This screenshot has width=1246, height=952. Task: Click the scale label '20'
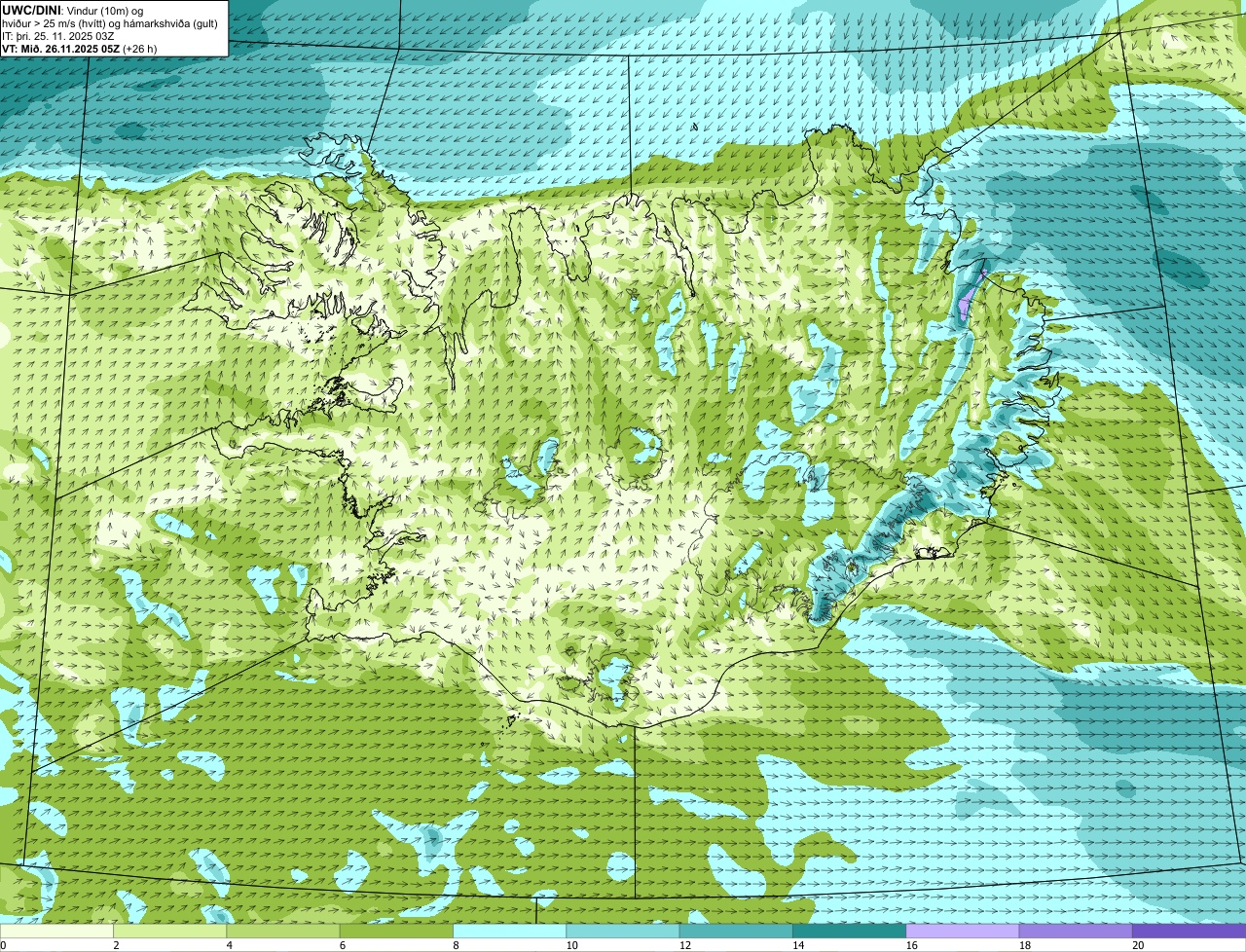coord(1138,945)
